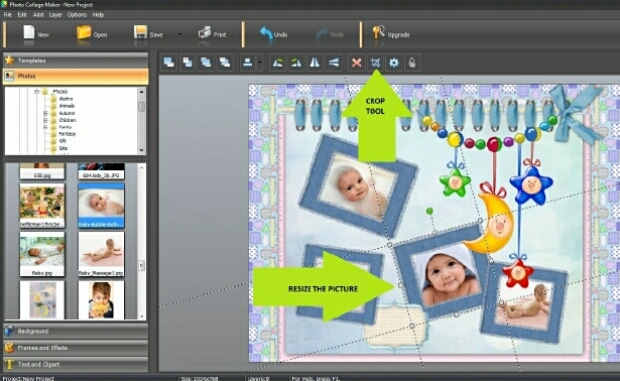
Task: Click the bring forward layer icon
Action: pyautogui.click(x=187, y=62)
